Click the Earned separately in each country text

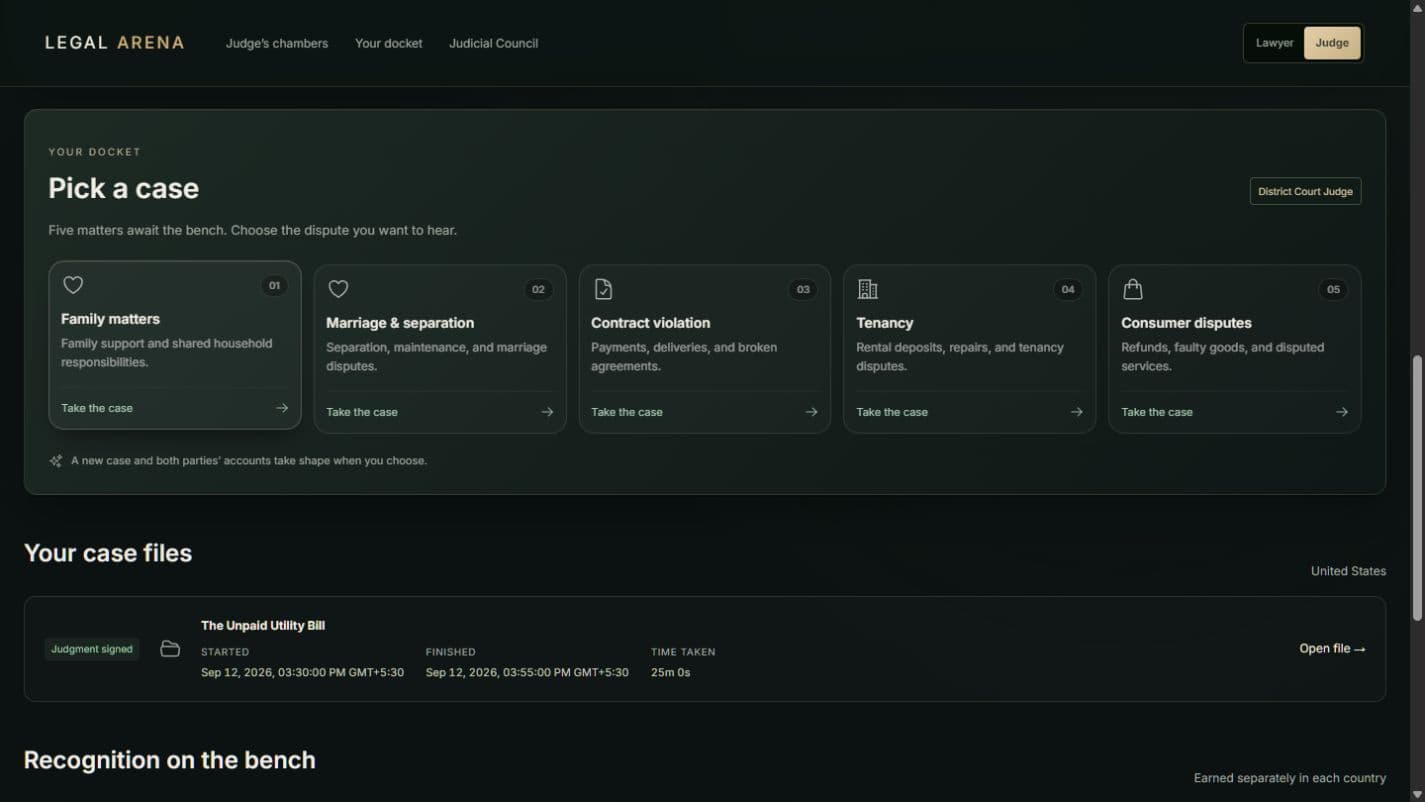(x=1290, y=778)
